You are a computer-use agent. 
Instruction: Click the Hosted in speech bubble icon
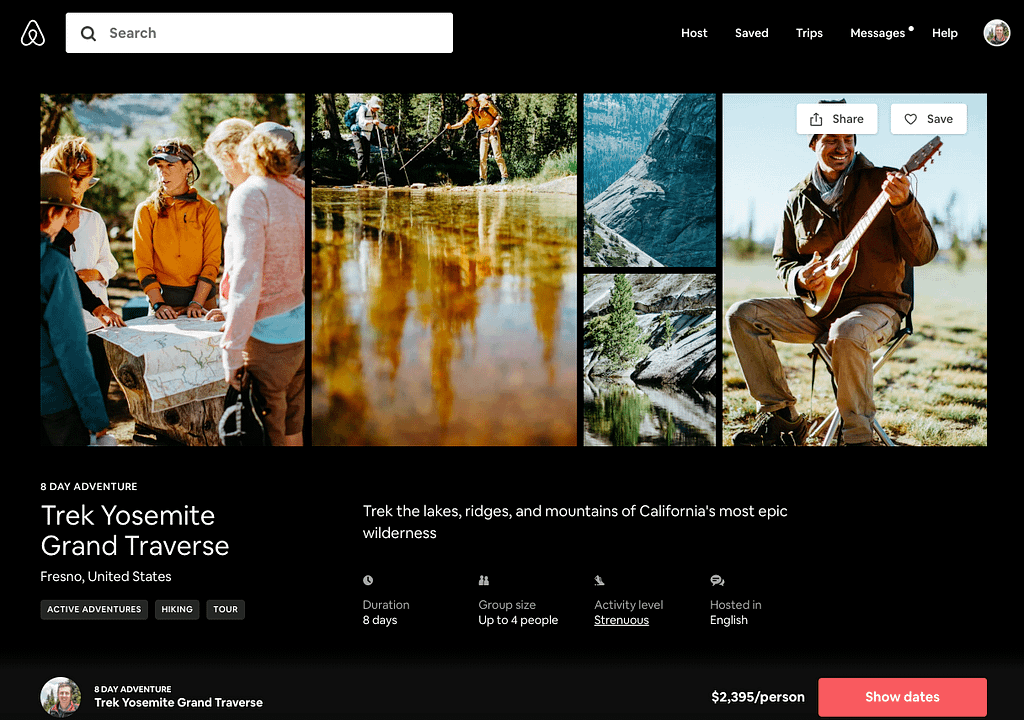[x=717, y=580]
